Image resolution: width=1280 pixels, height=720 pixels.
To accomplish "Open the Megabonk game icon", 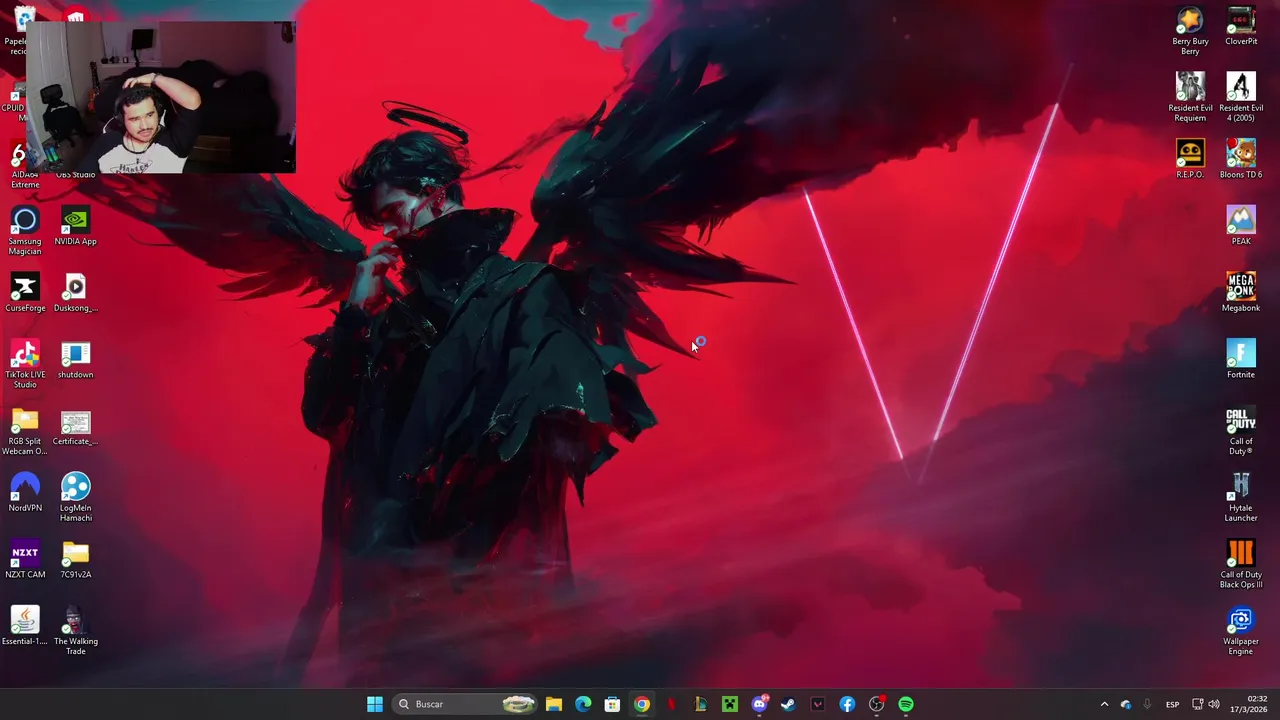I will pyautogui.click(x=1241, y=293).
